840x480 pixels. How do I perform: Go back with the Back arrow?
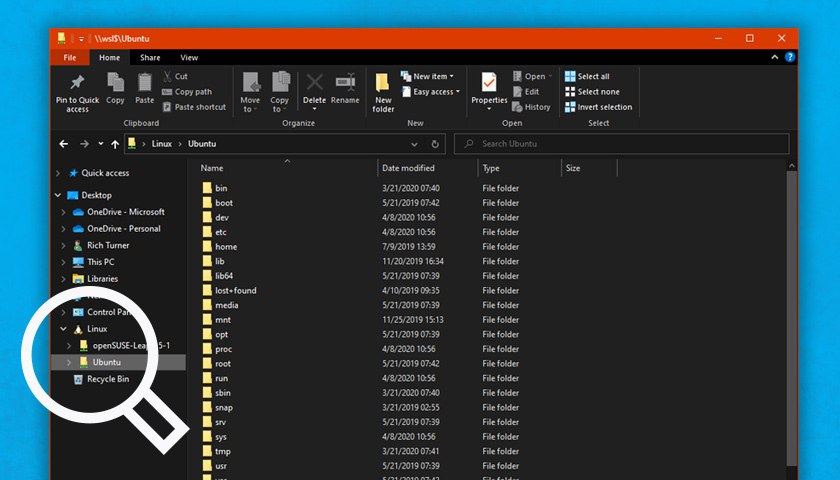click(x=64, y=144)
